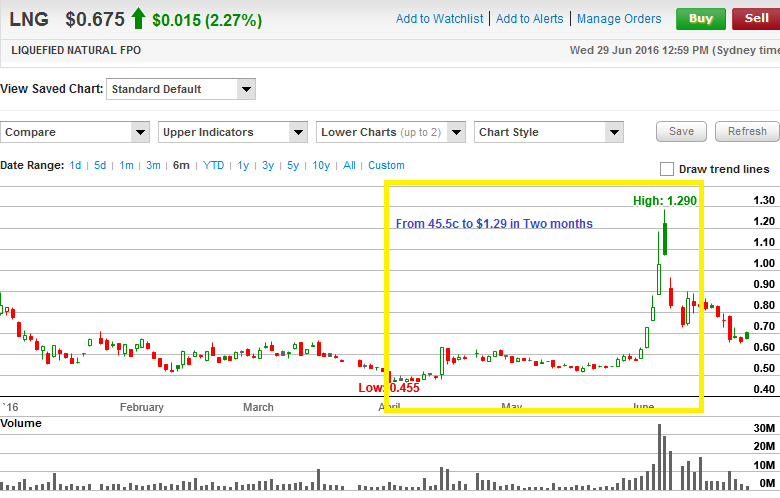The image size is (780, 498).
Task: Click the 'From 45.5c to $1.29' annotation text
Action: coord(494,224)
